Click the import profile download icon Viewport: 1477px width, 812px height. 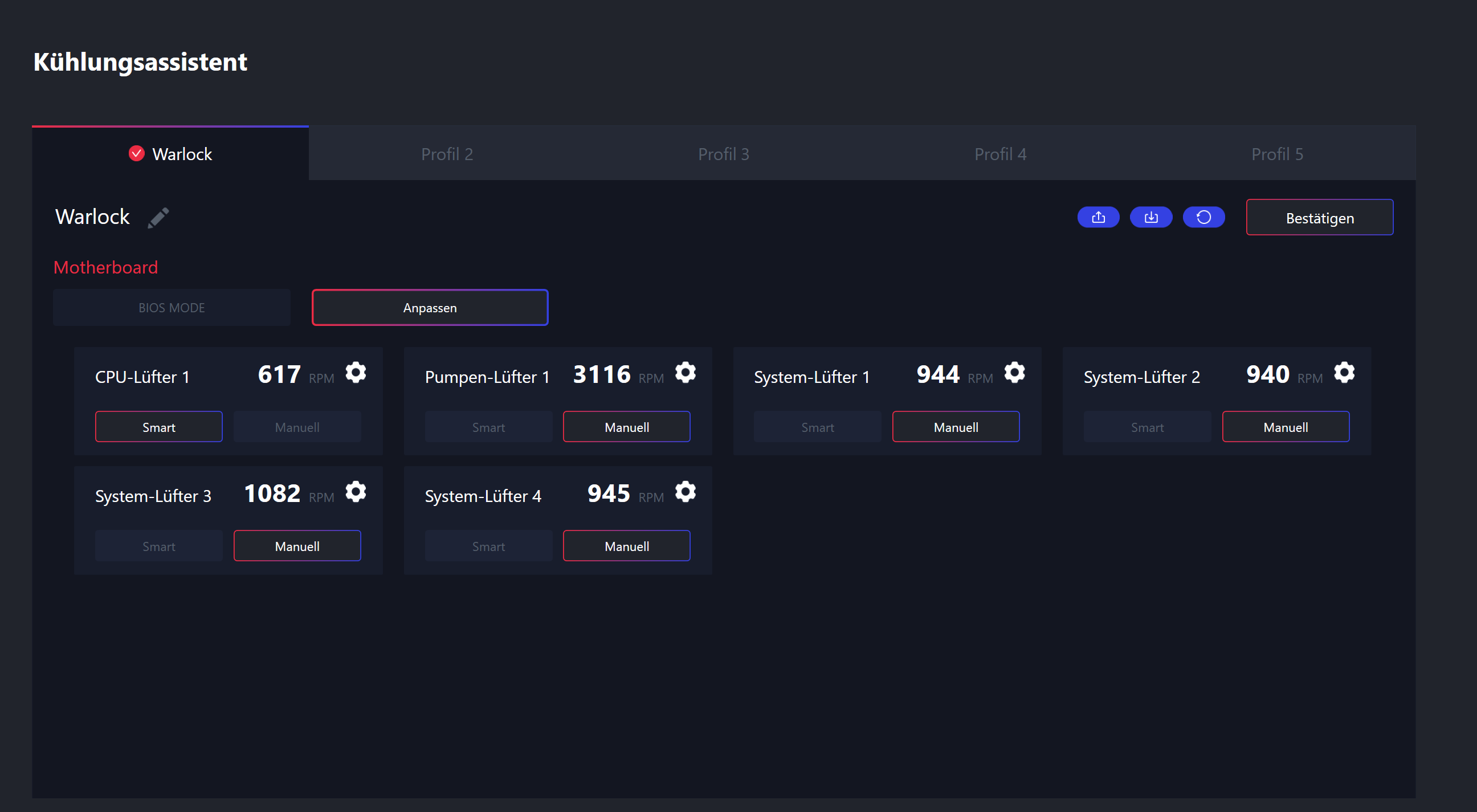1150,217
